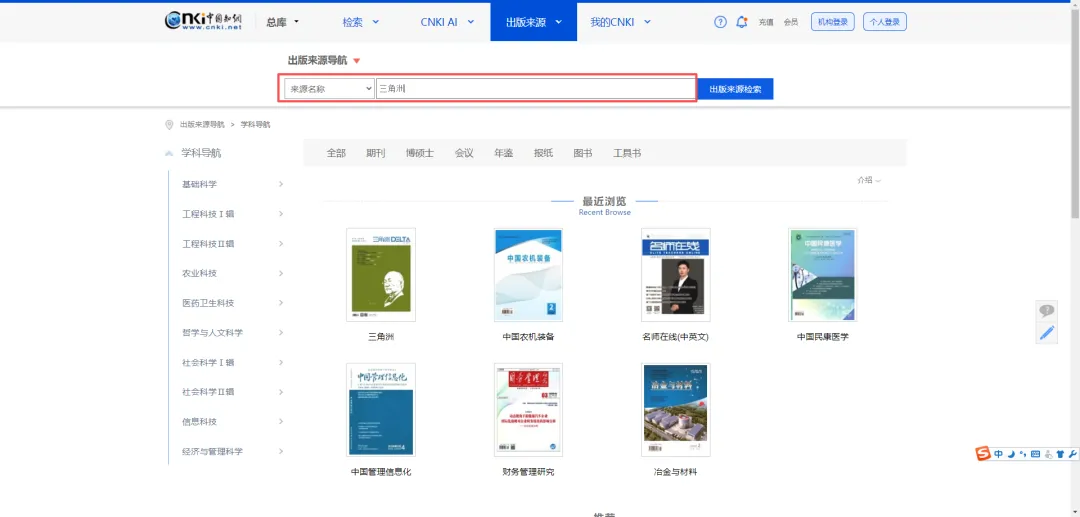
Task: Click the 机构登录 button
Action: pos(833,22)
